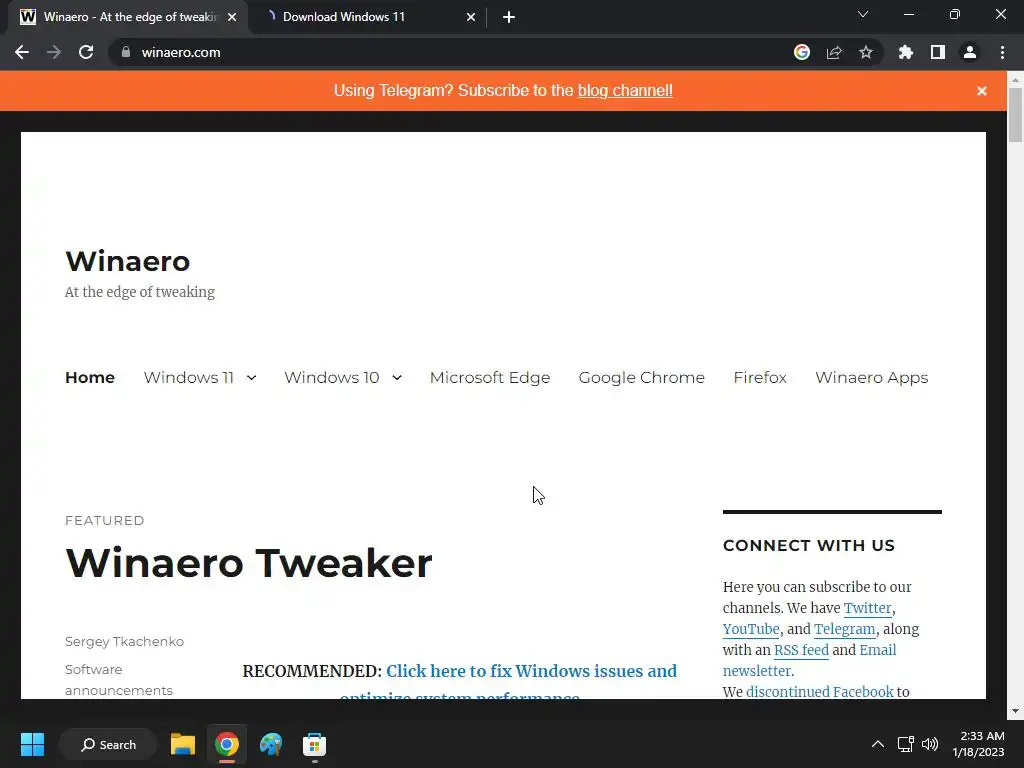Screen dimensions: 1024x768
Task: Open the Telegram link in sidebar
Action: click(844, 629)
